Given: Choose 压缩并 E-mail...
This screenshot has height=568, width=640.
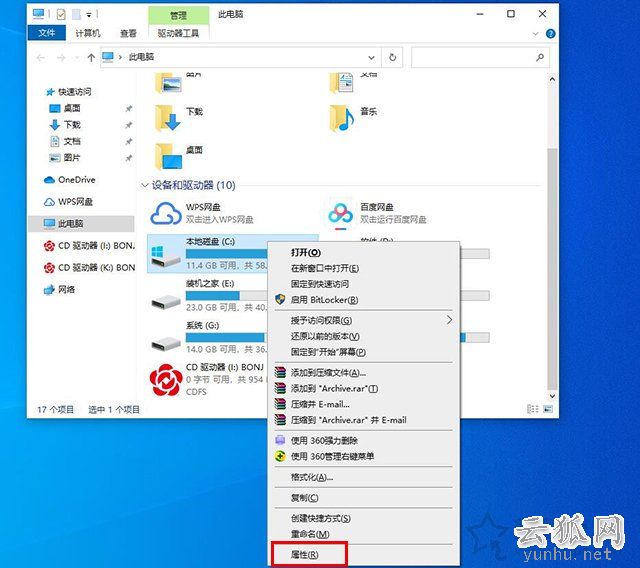Looking at the screenshot, I should click(363, 404).
